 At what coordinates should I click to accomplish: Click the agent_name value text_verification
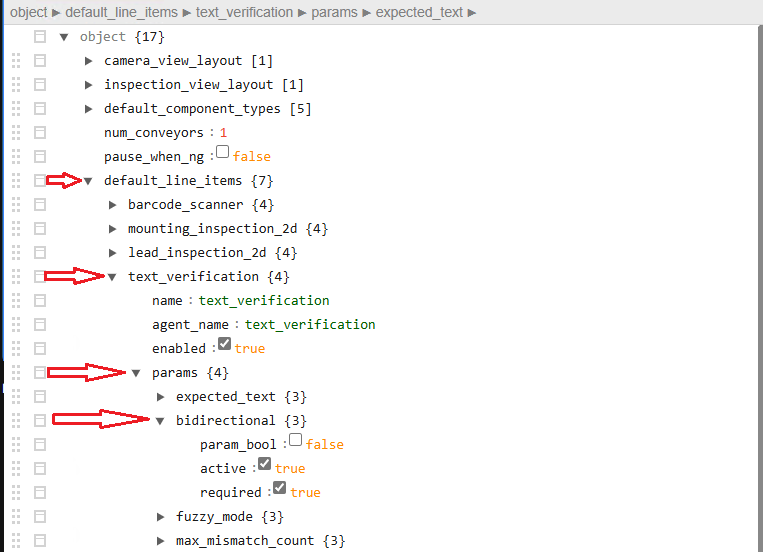point(310,325)
